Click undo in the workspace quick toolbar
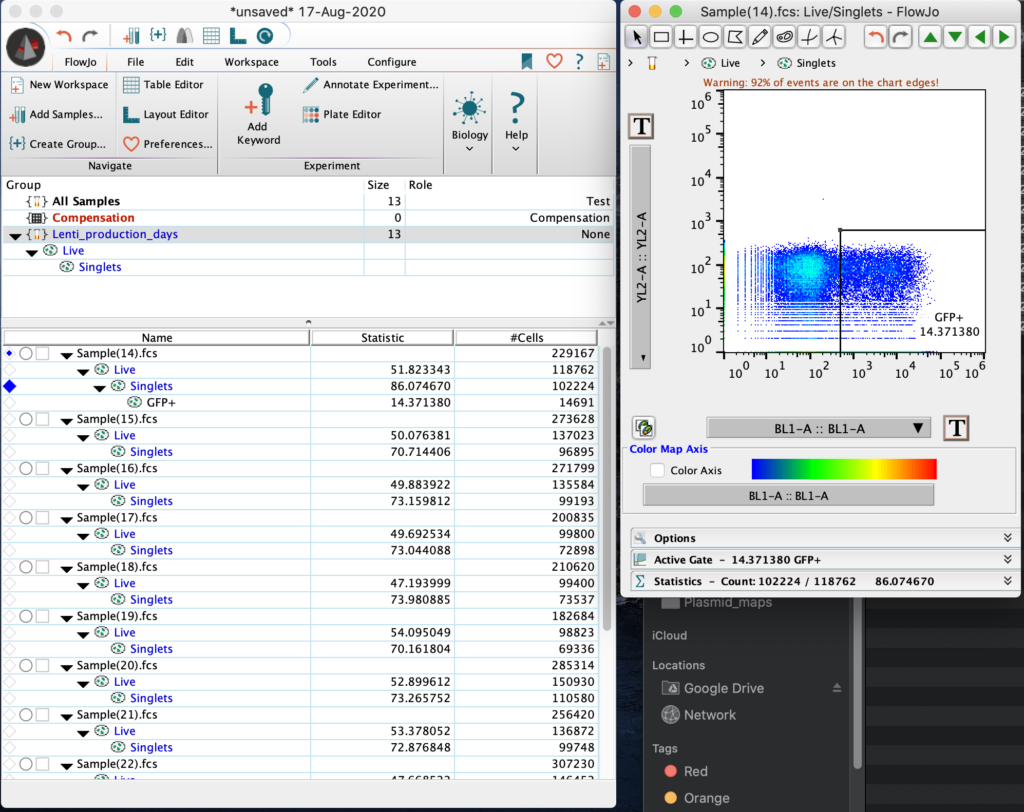The height and width of the screenshot is (812, 1024). (64, 36)
